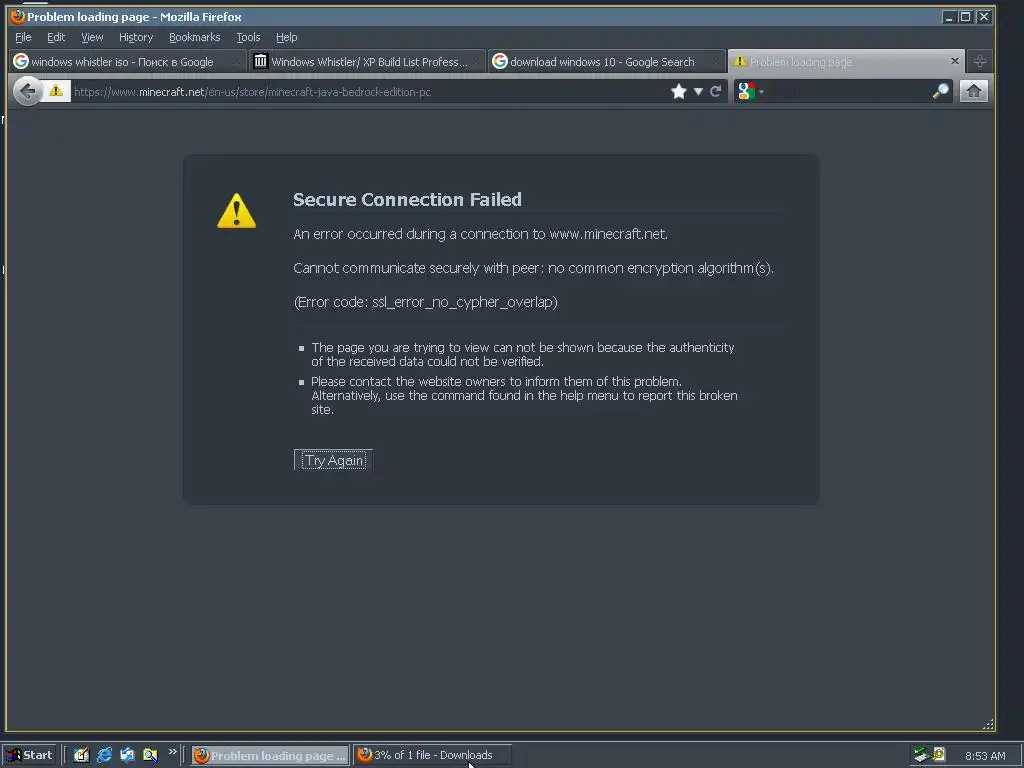Open the URL history dropdown arrow

pos(698,91)
